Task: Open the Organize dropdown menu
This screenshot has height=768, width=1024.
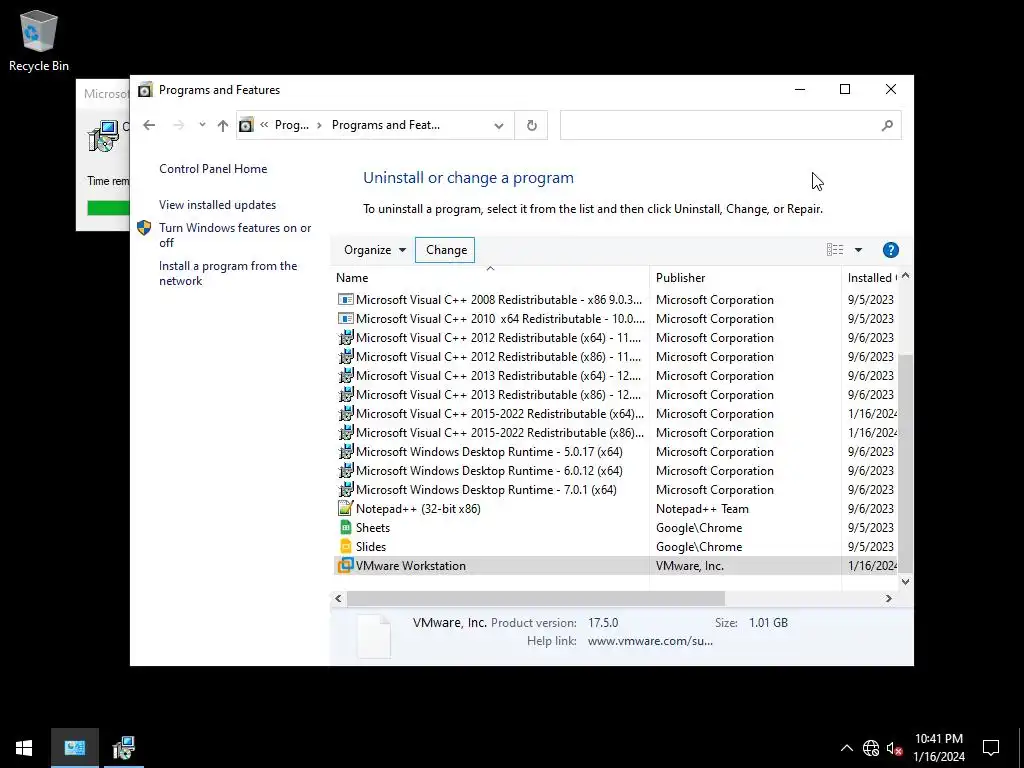Action: 375,250
